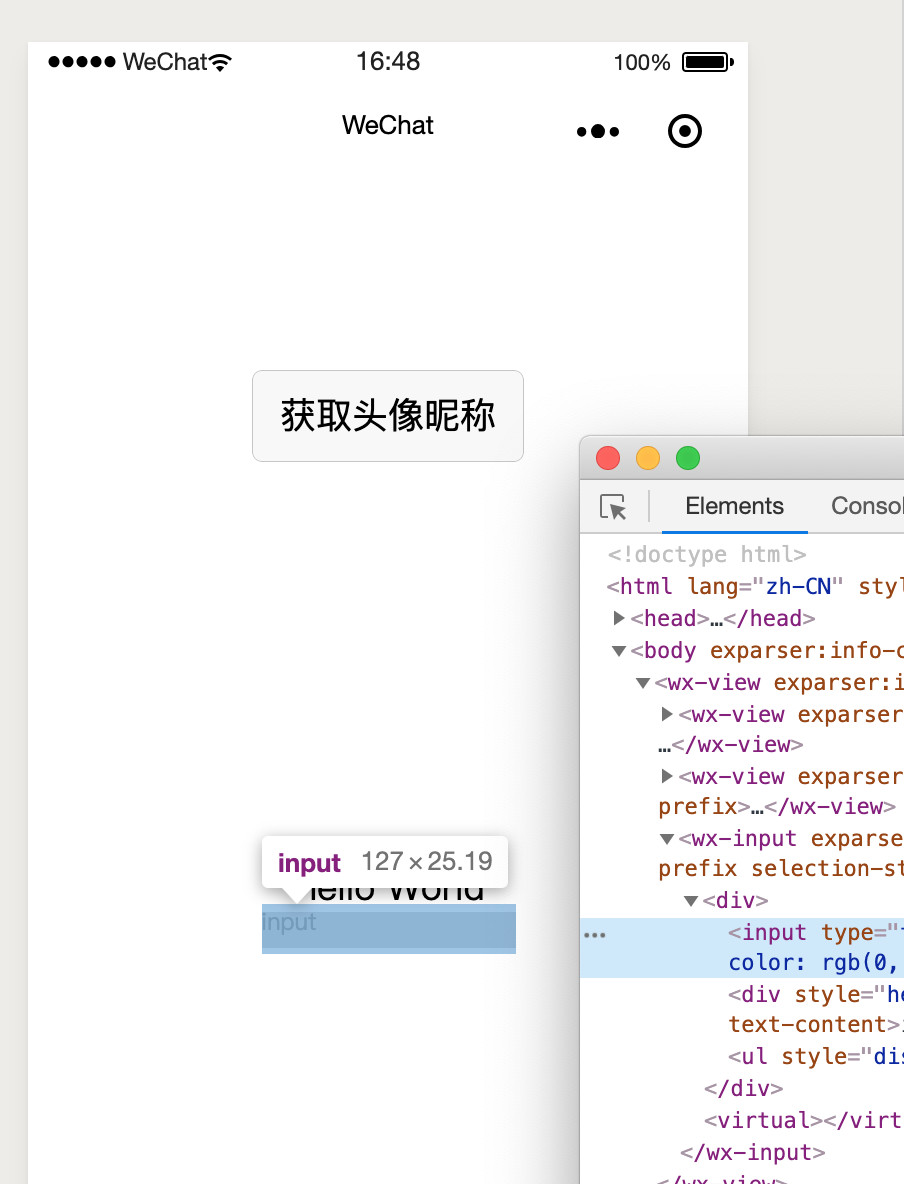Activate the DevTools element inspector cursor icon
This screenshot has width=904, height=1184.
[x=612, y=507]
